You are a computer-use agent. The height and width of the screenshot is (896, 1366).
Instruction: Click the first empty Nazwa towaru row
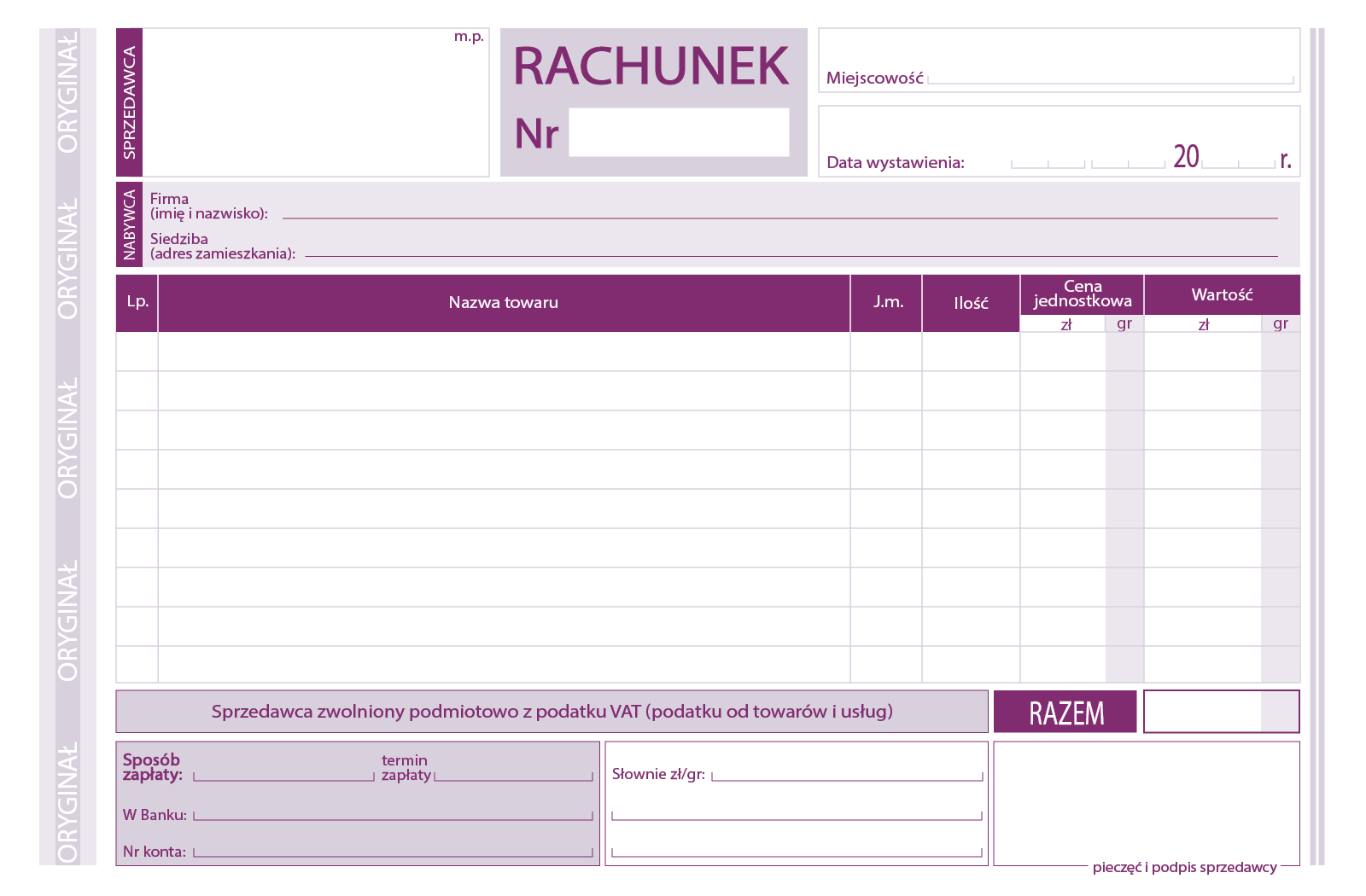coord(504,352)
